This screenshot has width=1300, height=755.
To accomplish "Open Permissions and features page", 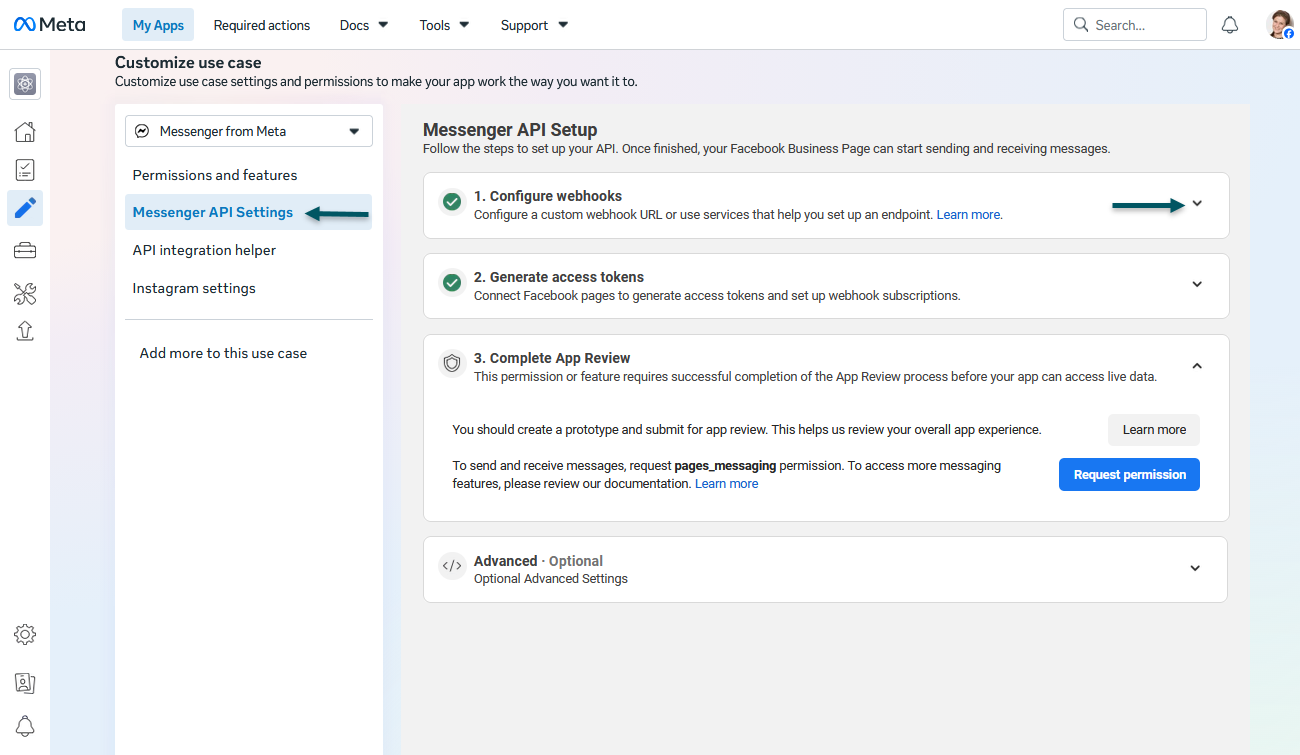I will pyautogui.click(x=215, y=175).
